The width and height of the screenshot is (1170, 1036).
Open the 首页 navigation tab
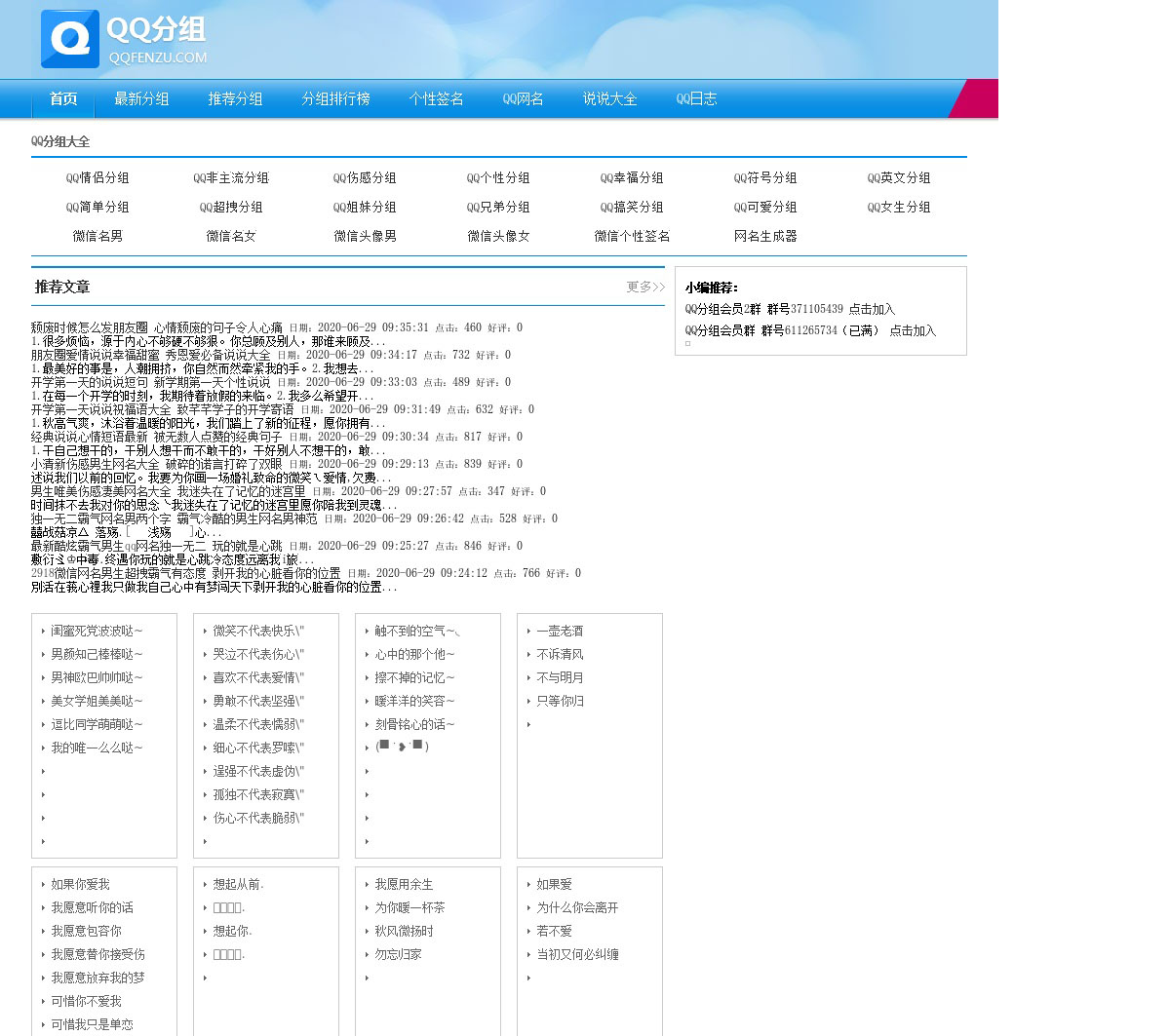point(63,98)
